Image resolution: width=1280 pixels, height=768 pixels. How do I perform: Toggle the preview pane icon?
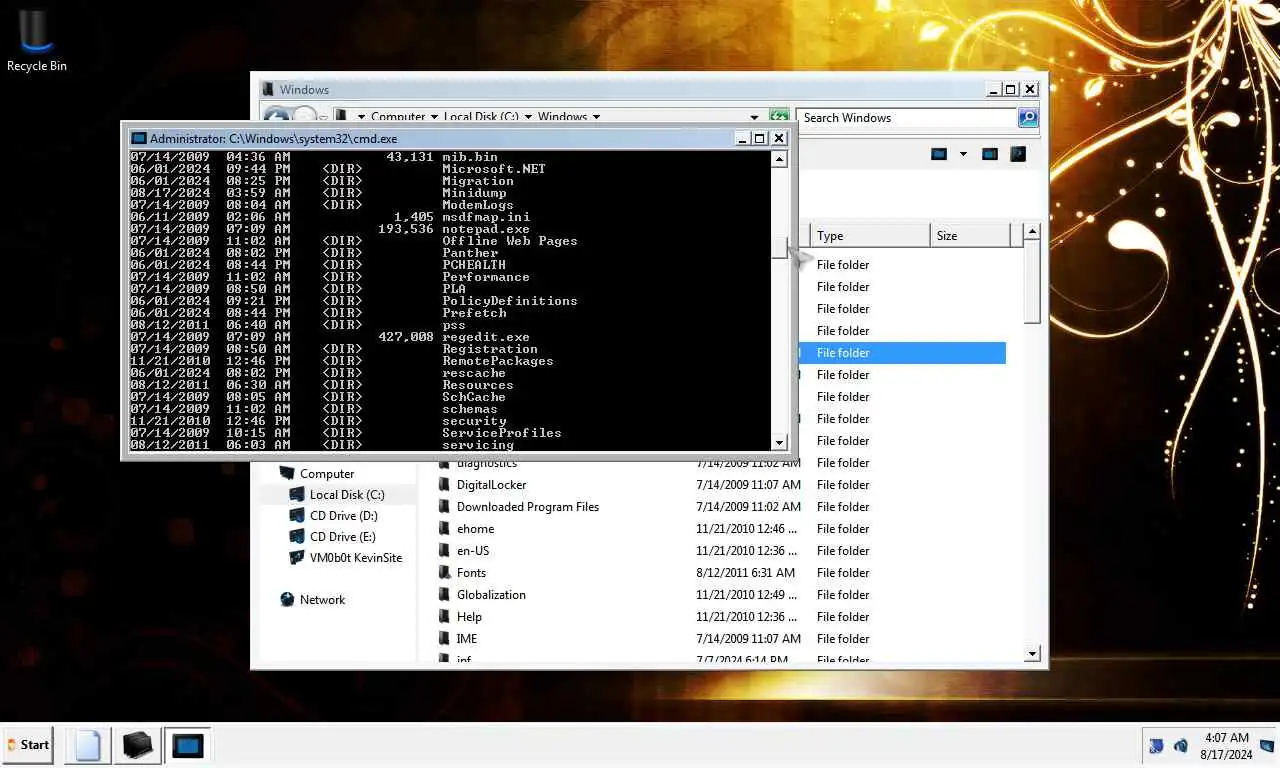[x=989, y=154]
